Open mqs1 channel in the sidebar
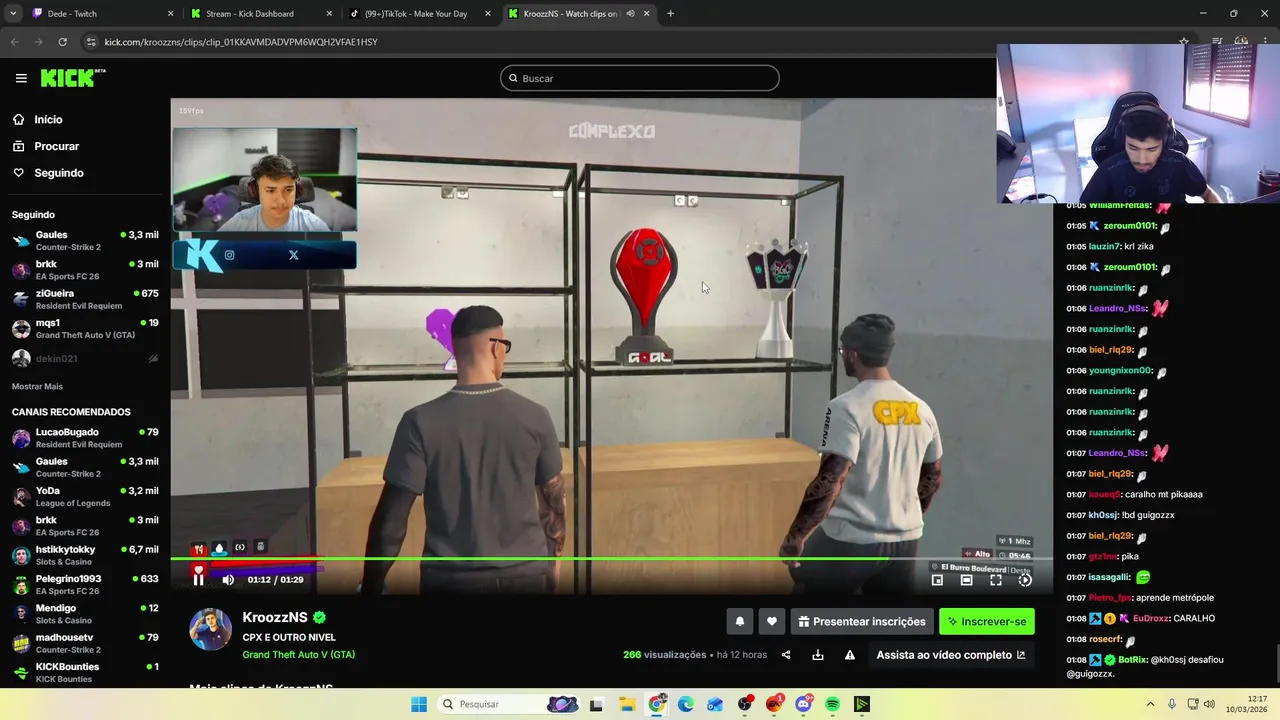The height and width of the screenshot is (720, 1280). tap(85, 328)
